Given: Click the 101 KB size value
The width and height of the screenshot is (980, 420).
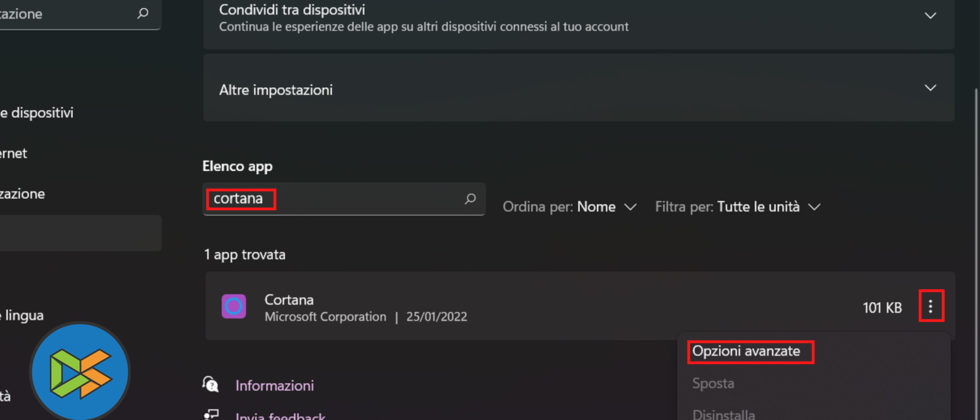Looking at the screenshot, I should pyautogui.click(x=882, y=308).
